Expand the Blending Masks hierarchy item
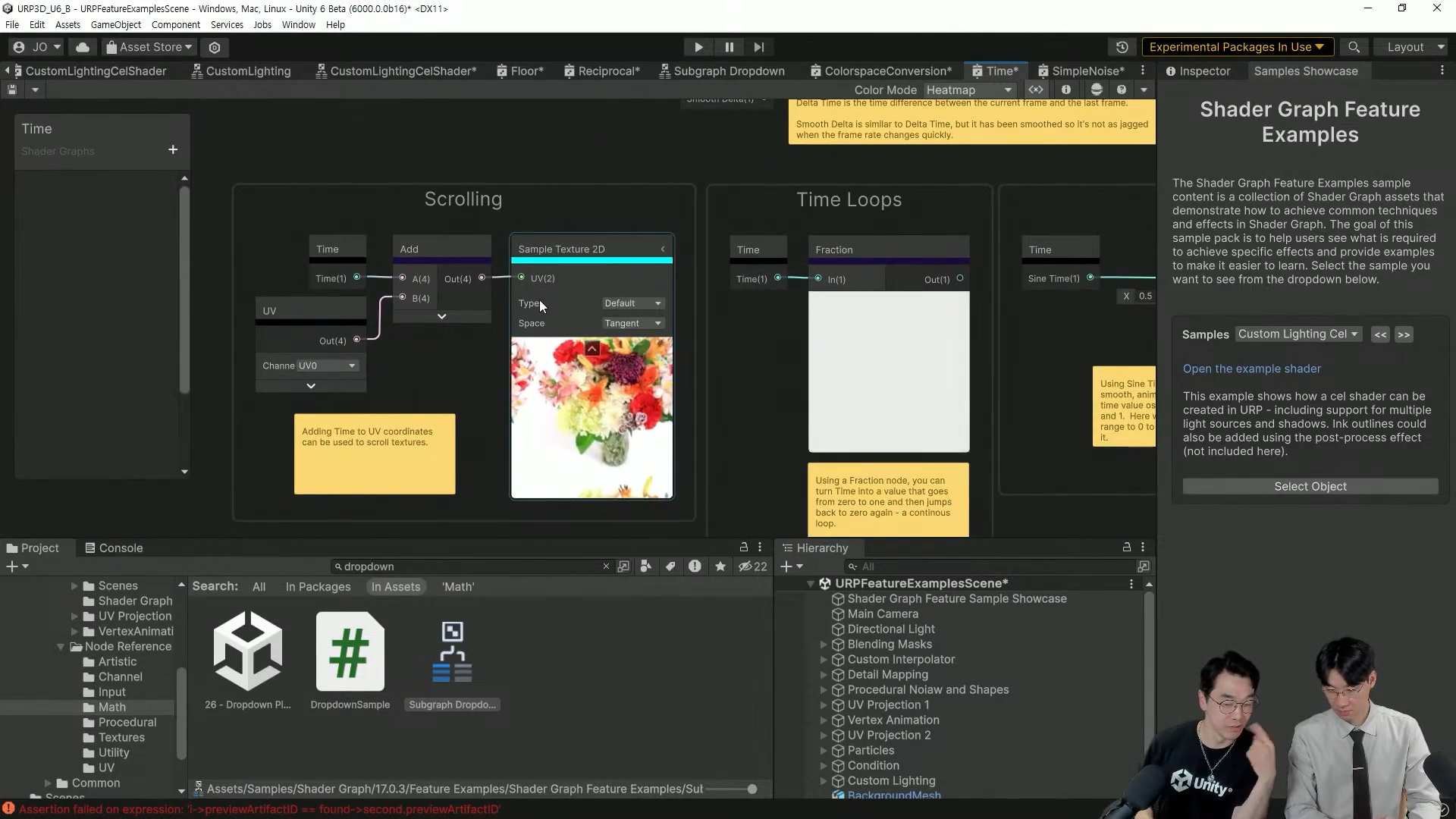Screen dimensions: 1456x819 click(x=824, y=645)
